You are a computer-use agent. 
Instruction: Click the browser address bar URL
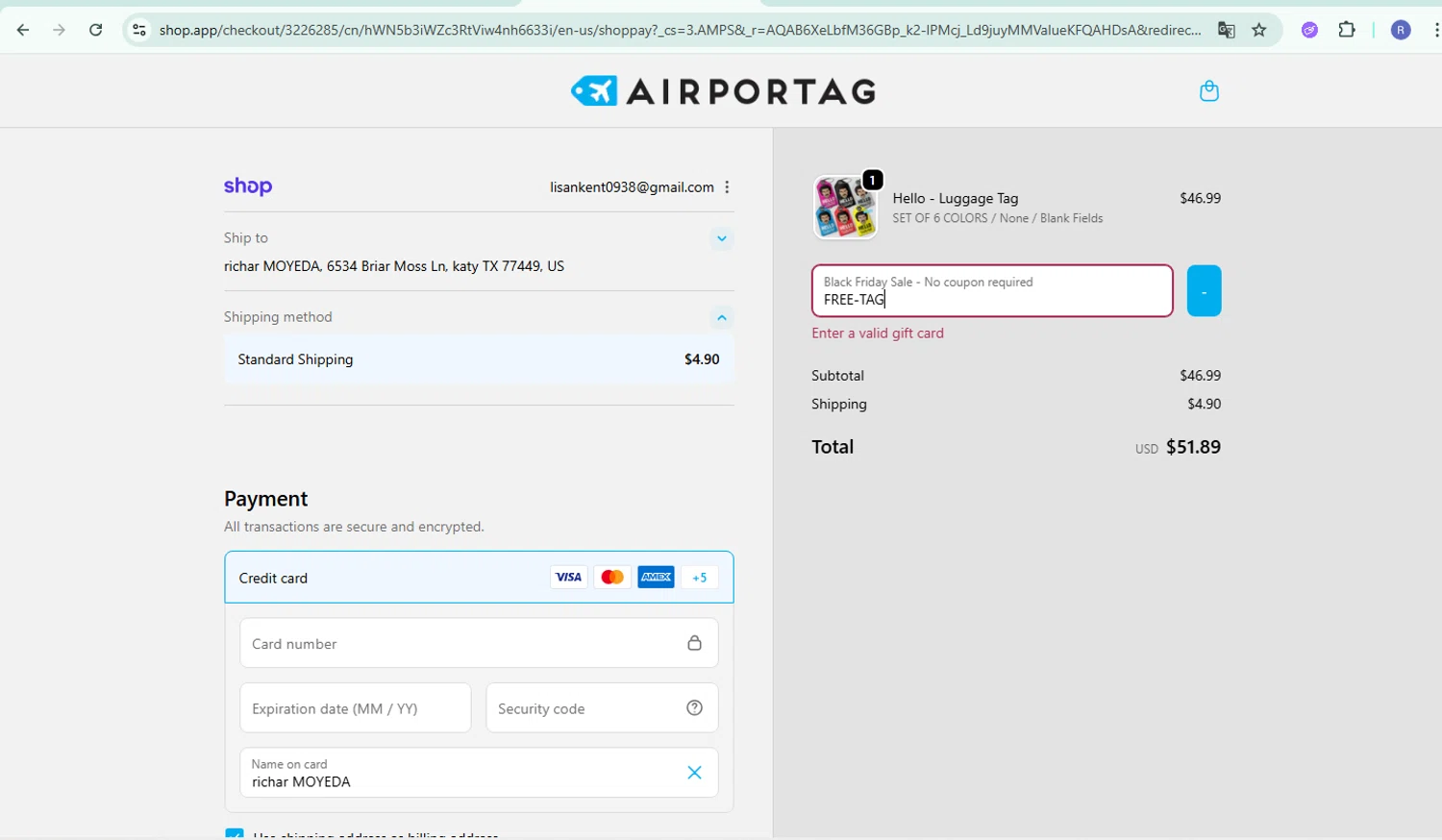tap(680, 30)
